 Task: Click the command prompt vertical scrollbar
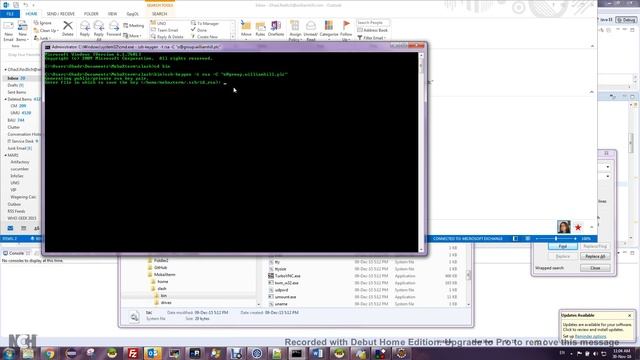[421, 152]
